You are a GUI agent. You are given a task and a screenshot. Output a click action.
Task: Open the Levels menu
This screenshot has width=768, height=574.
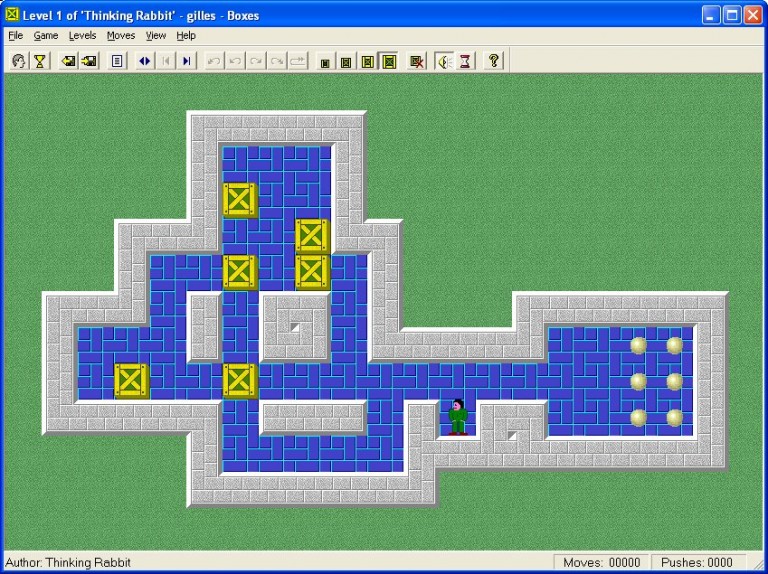(82, 36)
